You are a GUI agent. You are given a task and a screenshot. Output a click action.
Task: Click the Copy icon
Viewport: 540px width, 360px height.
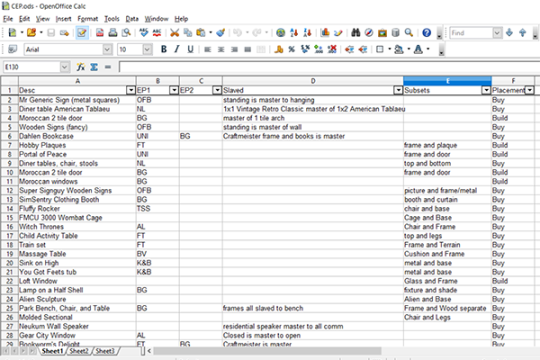pyautogui.click(x=188, y=33)
